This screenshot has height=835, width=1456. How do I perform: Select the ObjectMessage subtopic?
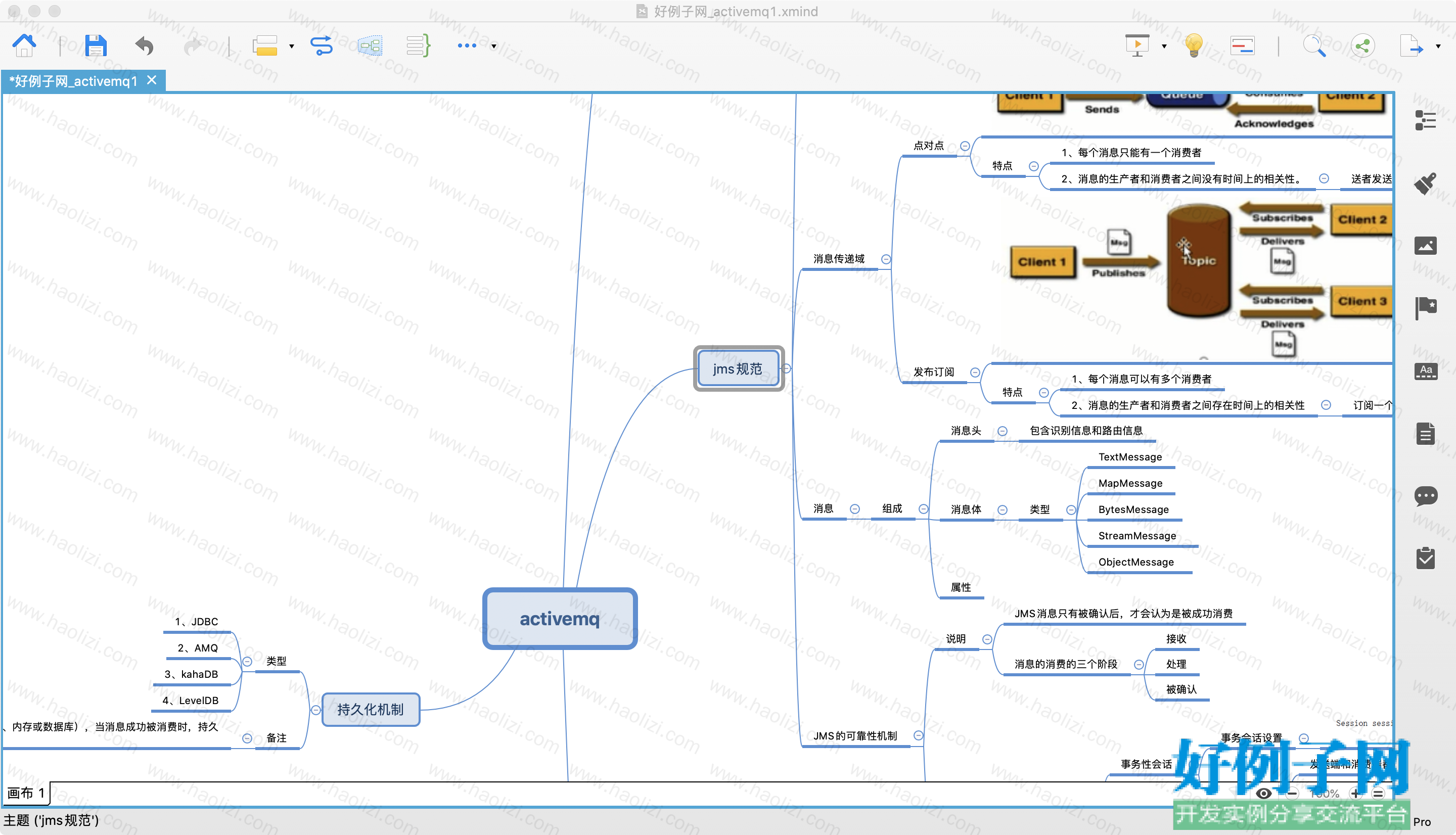point(1136,563)
